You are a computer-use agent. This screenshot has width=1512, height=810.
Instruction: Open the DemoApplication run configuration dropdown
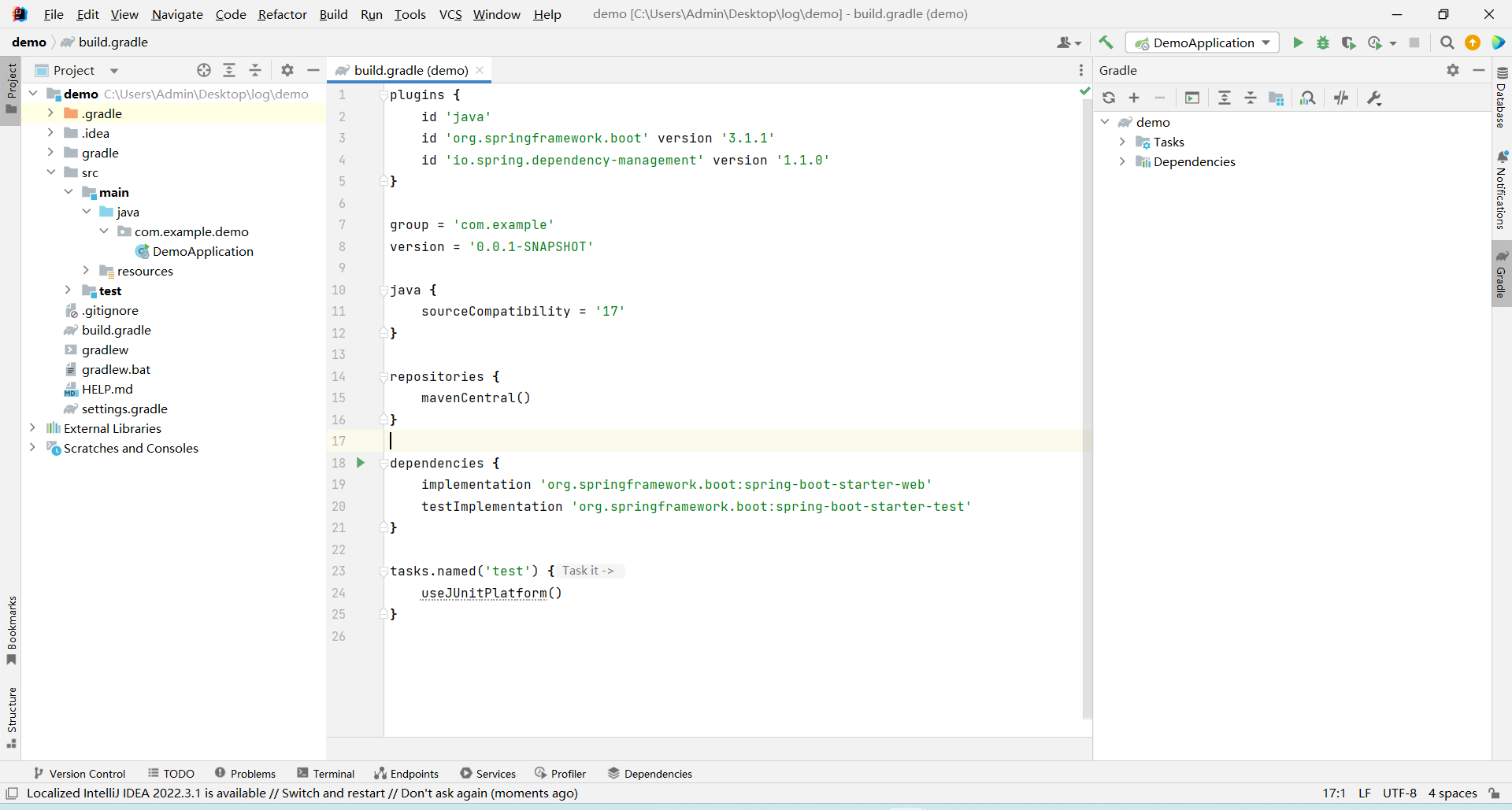click(x=1202, y=43)
